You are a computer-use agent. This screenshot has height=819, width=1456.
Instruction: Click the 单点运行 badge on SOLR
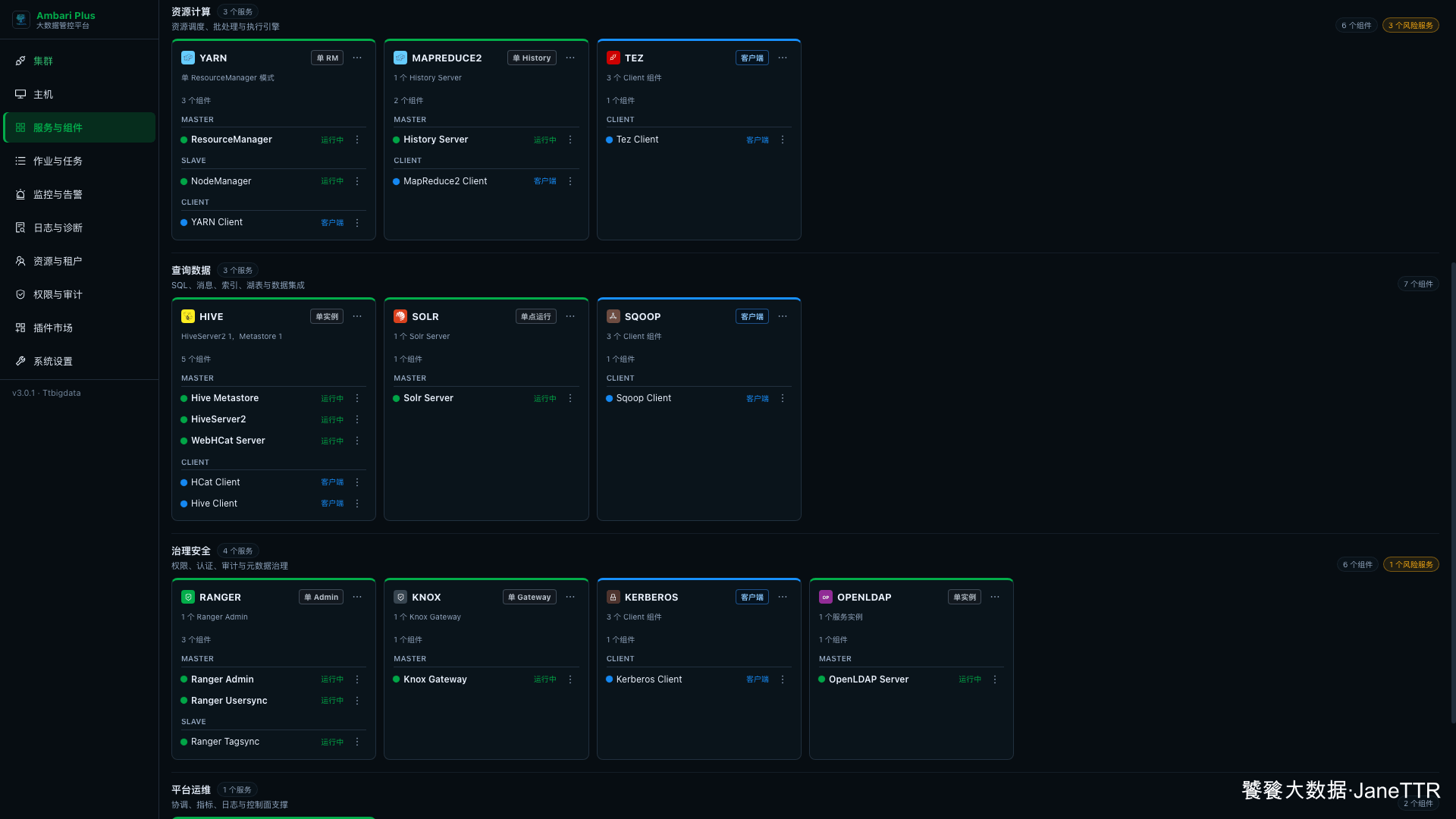point(535,316)
